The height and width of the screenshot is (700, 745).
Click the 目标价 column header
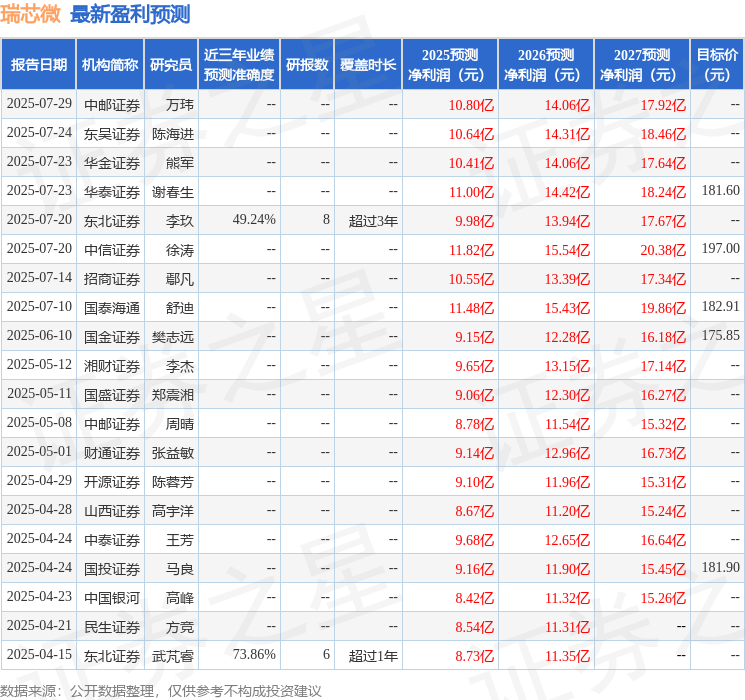(717, 65)
